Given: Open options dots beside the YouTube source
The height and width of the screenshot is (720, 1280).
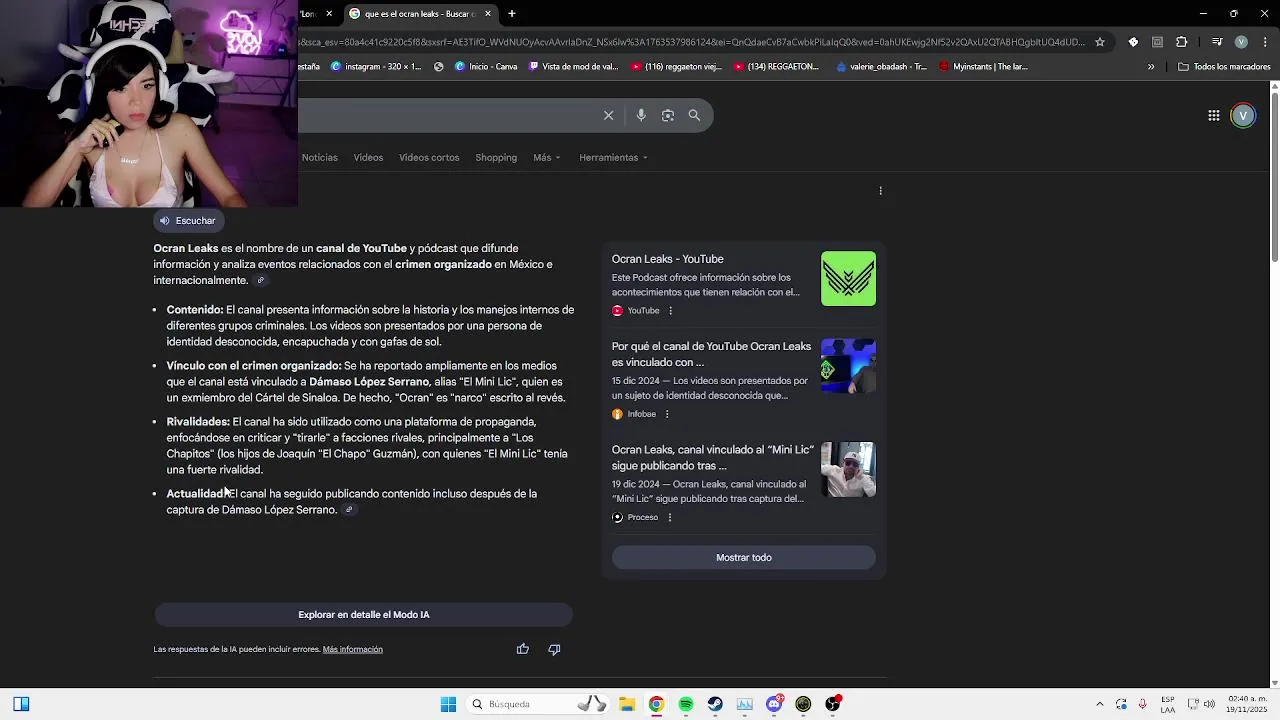Looking at the screenshot, I should (x=670, y=311).
